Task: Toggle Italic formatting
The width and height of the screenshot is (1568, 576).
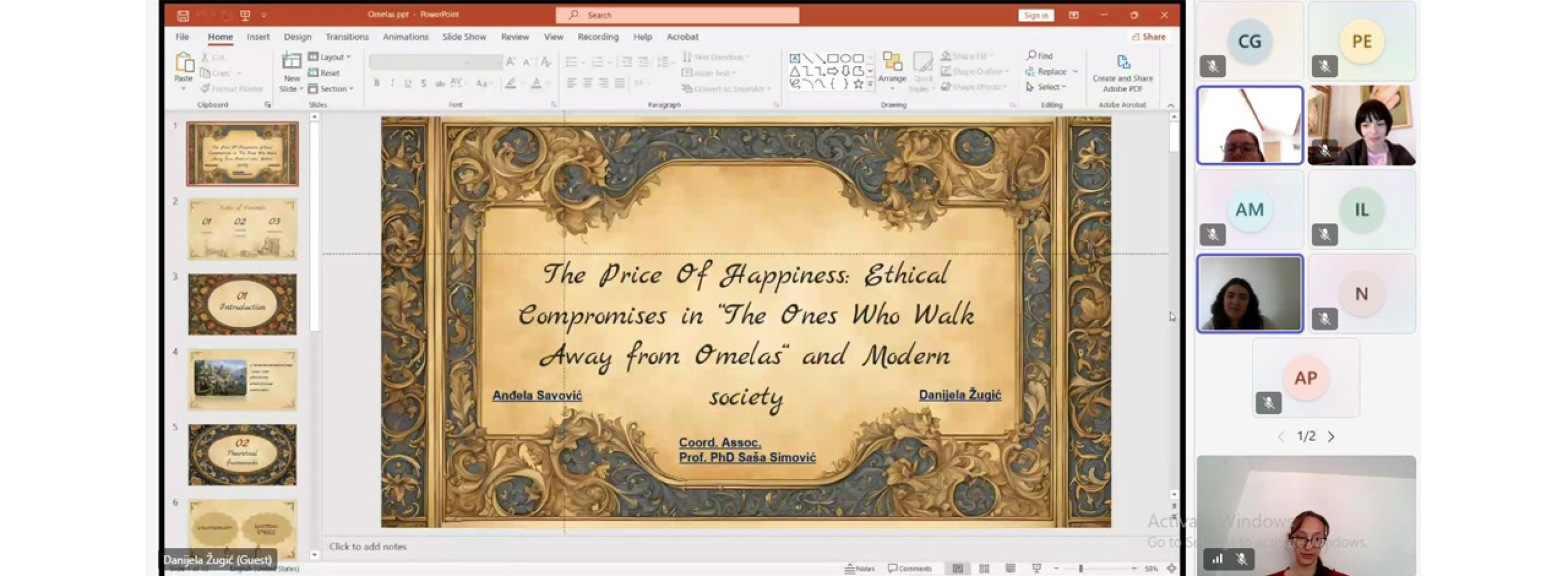Action: 393,84
